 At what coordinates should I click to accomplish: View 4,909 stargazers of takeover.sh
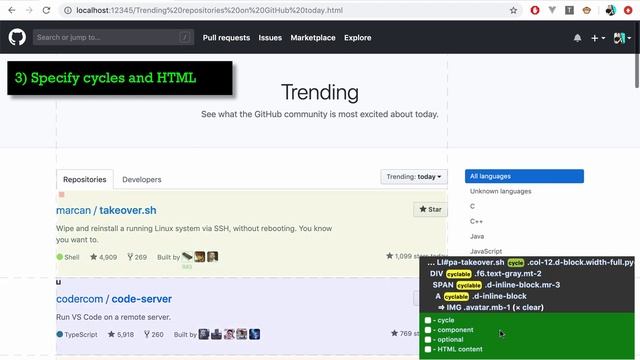(x=103, y=257)
